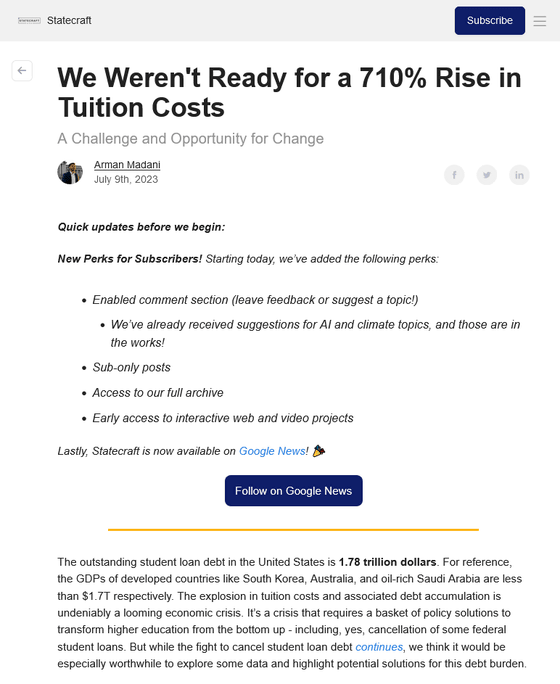Click the bold '1.78 trillion dollars' text
560x684 pixels.
[x=387, y=562]
